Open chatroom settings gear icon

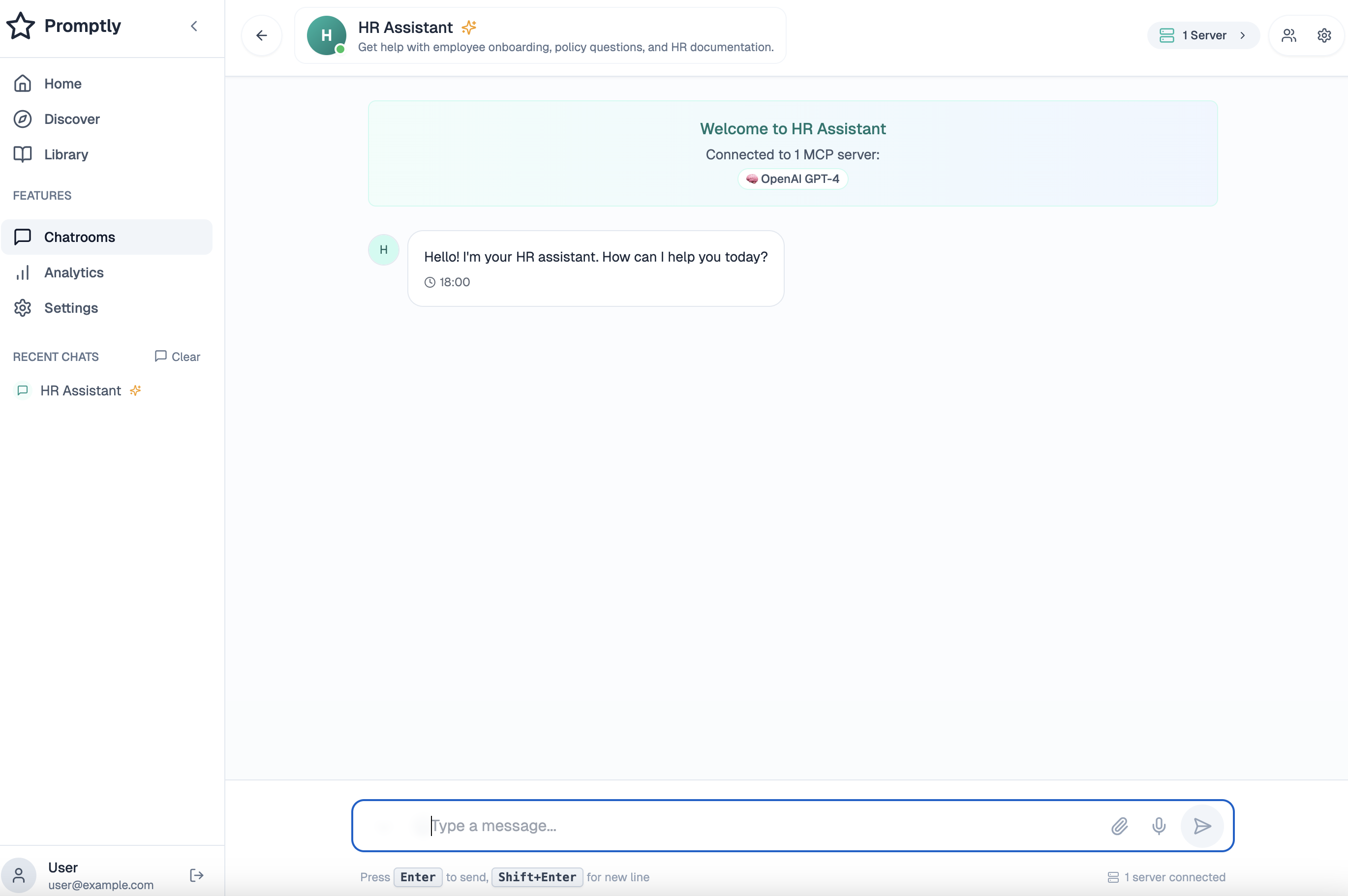point(1323,35)
